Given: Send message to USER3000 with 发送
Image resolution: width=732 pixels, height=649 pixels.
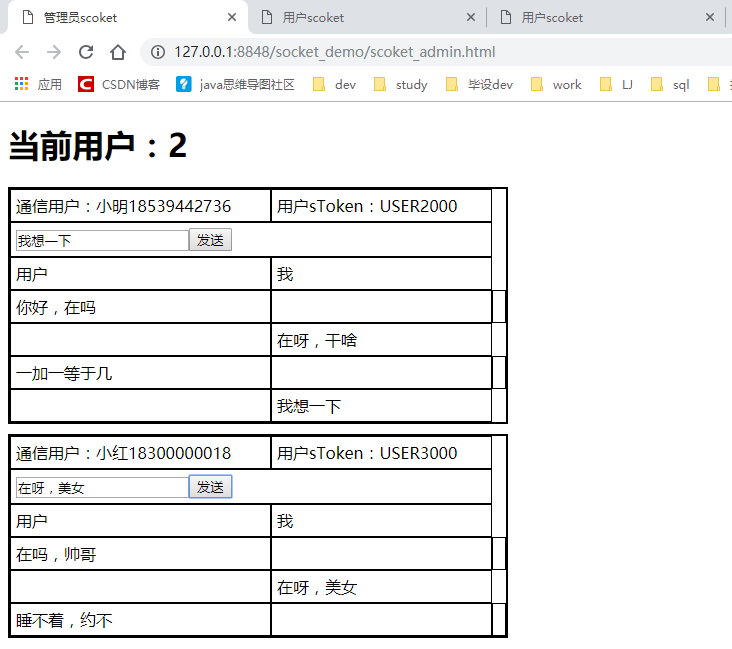Looking at the screenshot, I should 210,487.
